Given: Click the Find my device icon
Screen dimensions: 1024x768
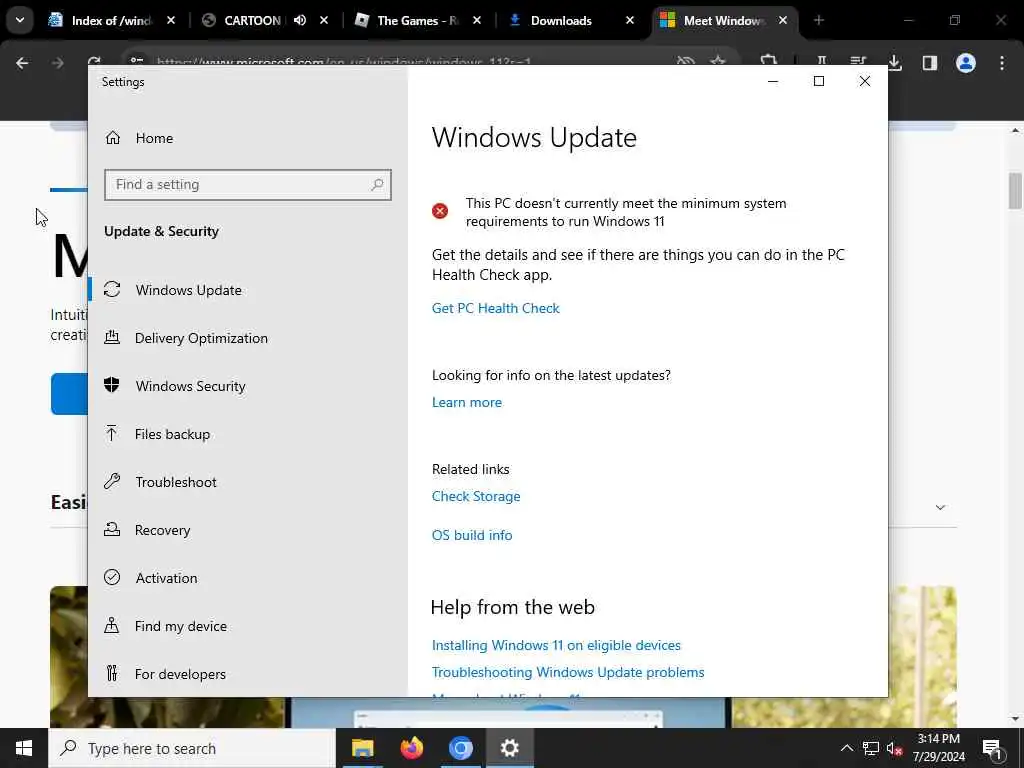Looking at the screenshot, I should pyautogui.click(x=112, y=626).
